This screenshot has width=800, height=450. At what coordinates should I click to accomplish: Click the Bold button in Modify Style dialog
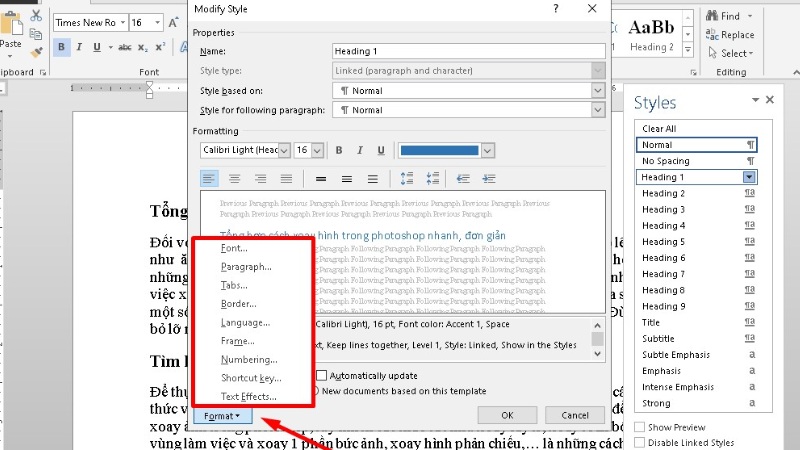point(339,150)
